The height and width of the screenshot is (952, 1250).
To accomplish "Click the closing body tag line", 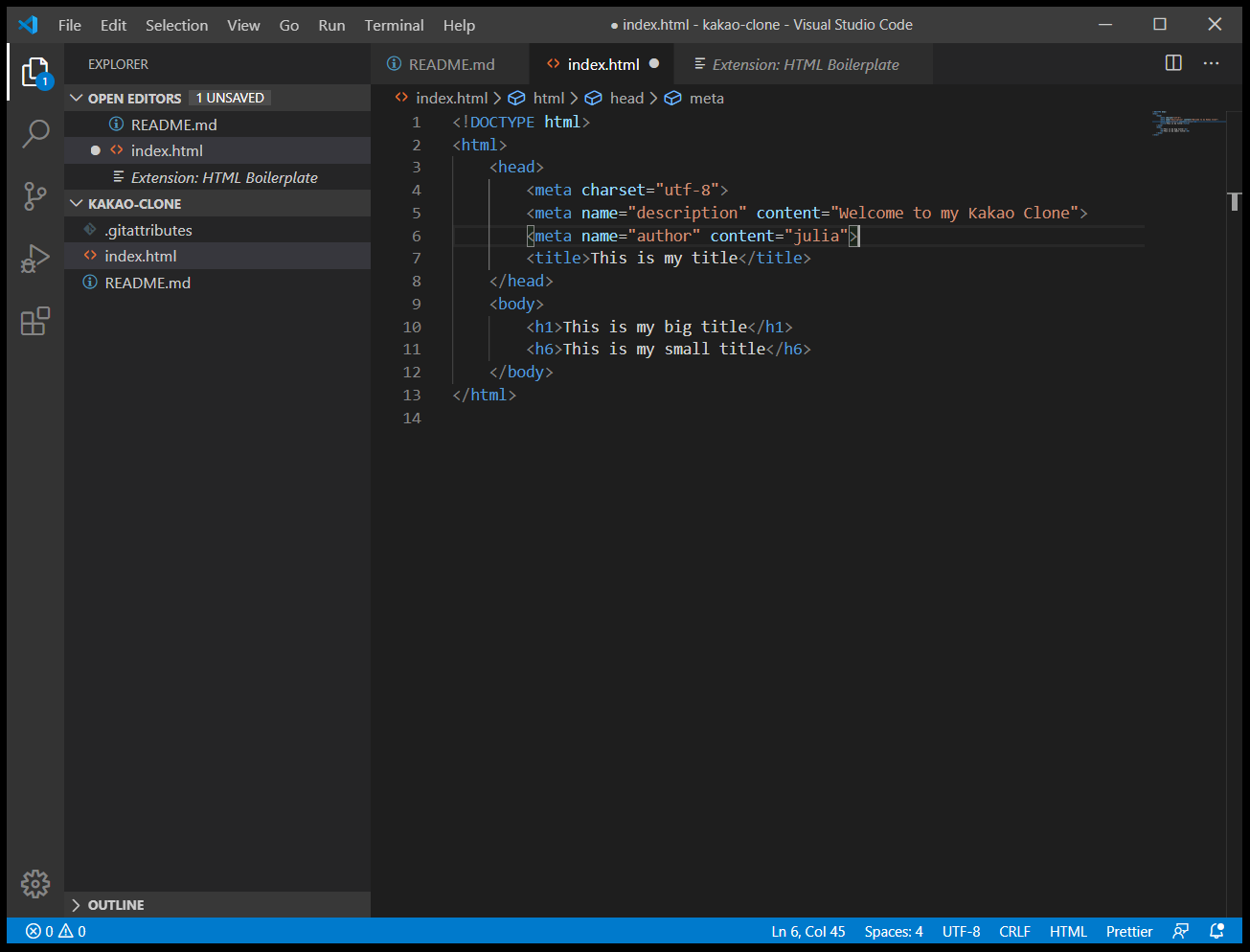I will coord(521,372).
